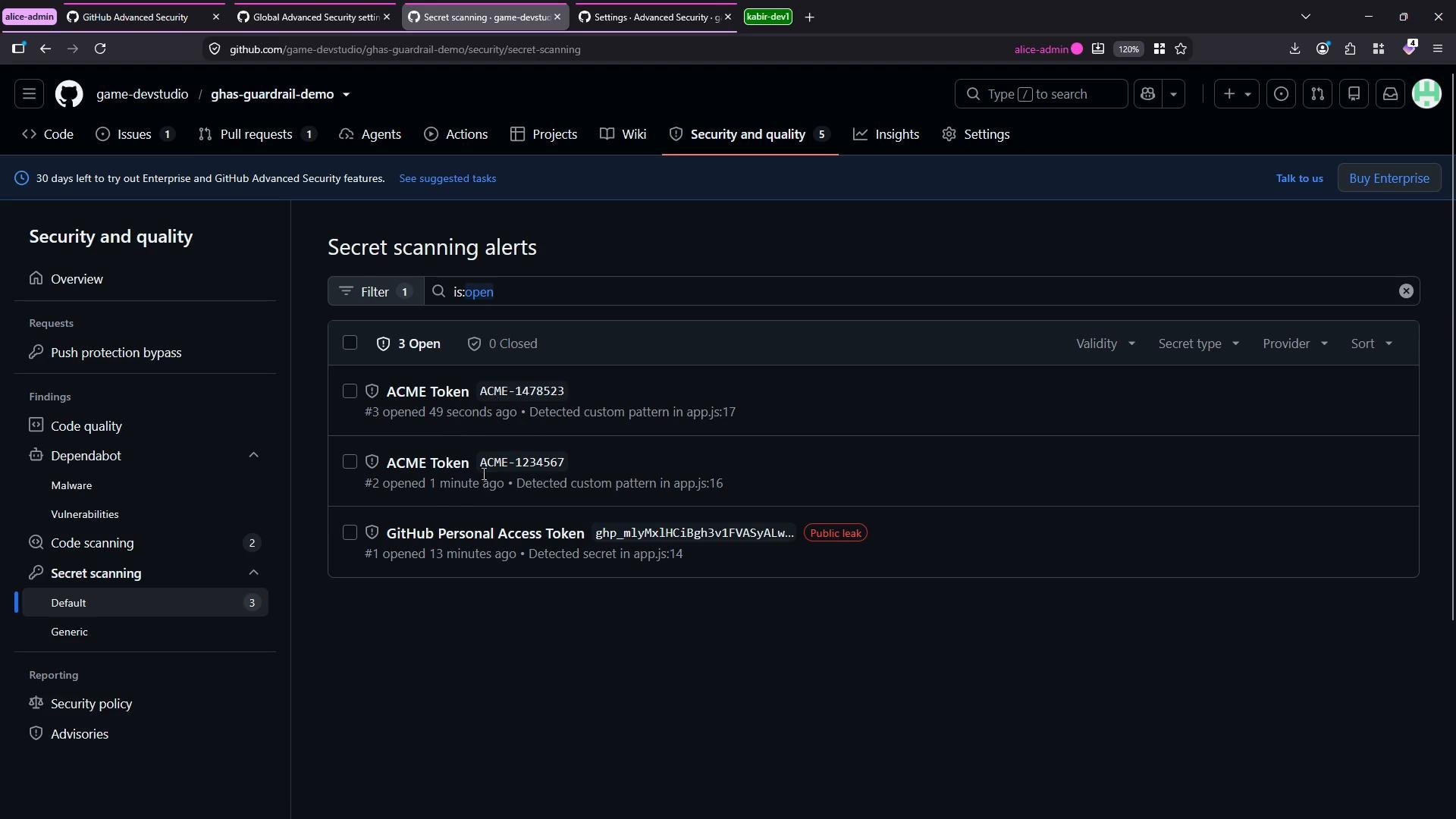
Task: Open a new browser tab with the plus icon
Action: 809,17
